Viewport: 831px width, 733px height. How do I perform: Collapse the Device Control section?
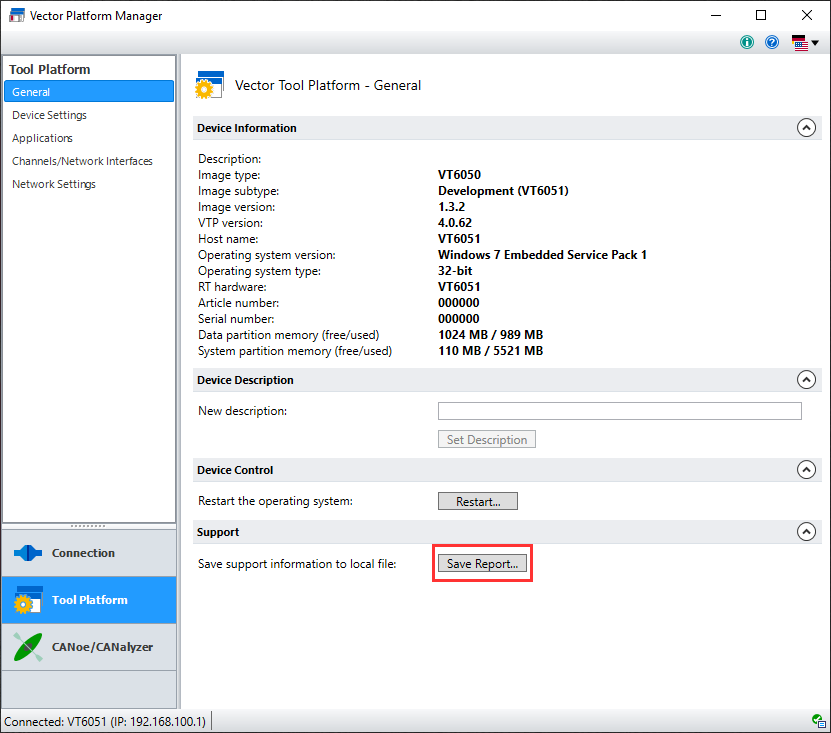click(x=806, y=469)
